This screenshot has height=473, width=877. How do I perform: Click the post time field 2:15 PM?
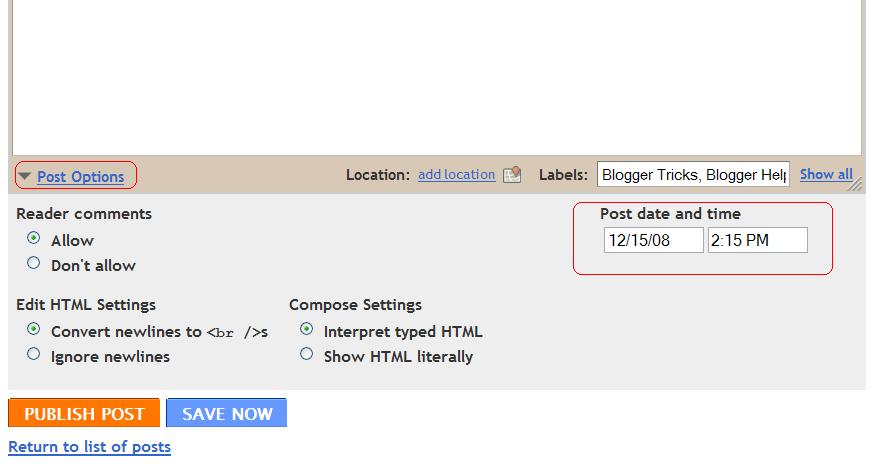point(757,240)
